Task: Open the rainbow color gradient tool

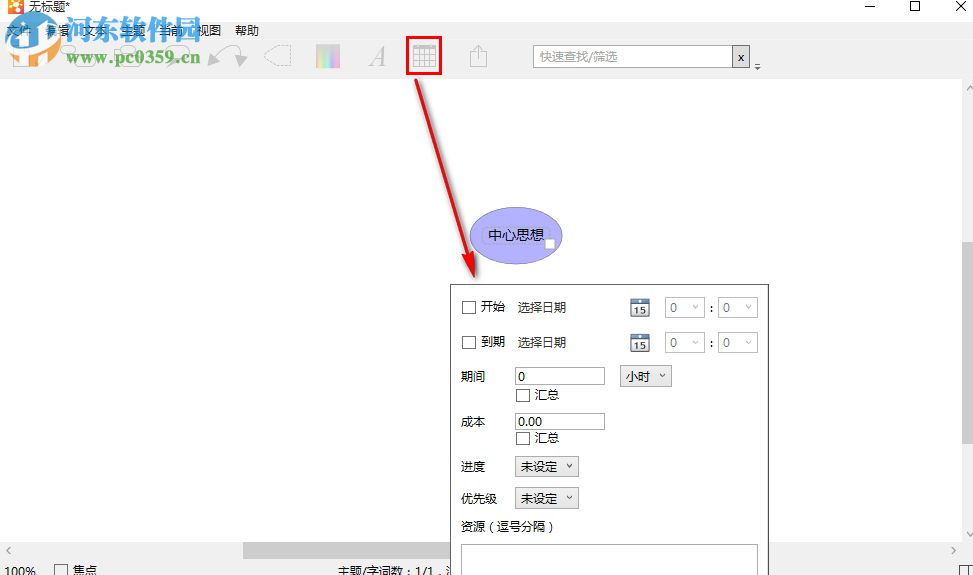Action: (x=328, y=56)
